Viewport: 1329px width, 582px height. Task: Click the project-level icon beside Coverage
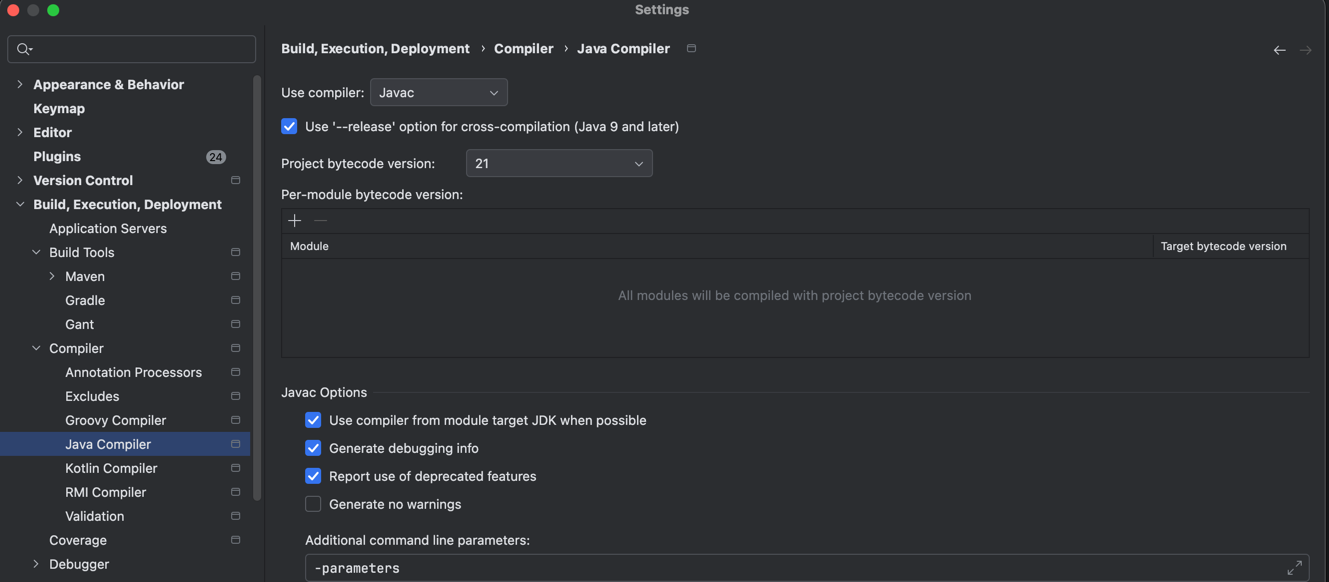[x=236, y=541]
